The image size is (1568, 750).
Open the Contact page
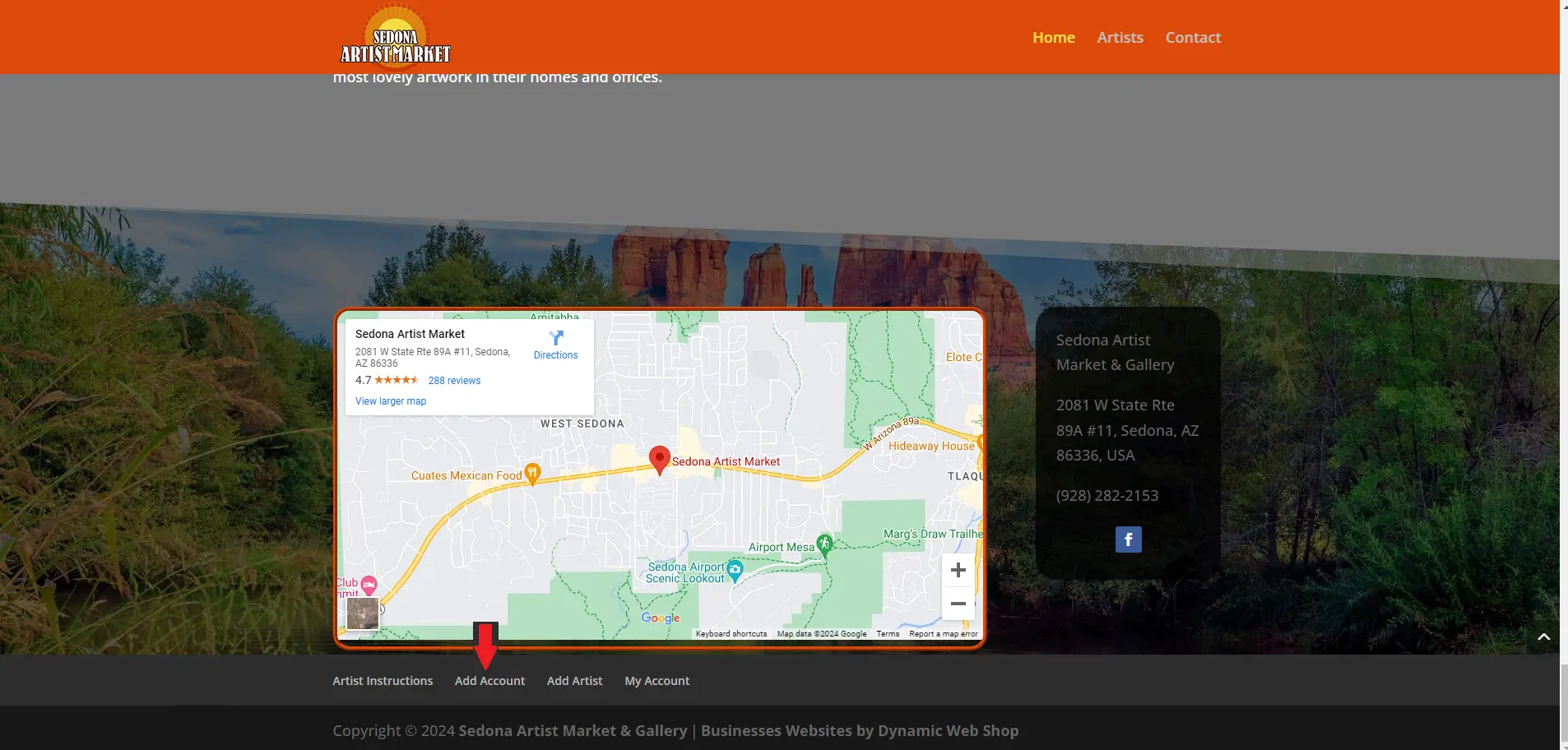coord(1192,38)
